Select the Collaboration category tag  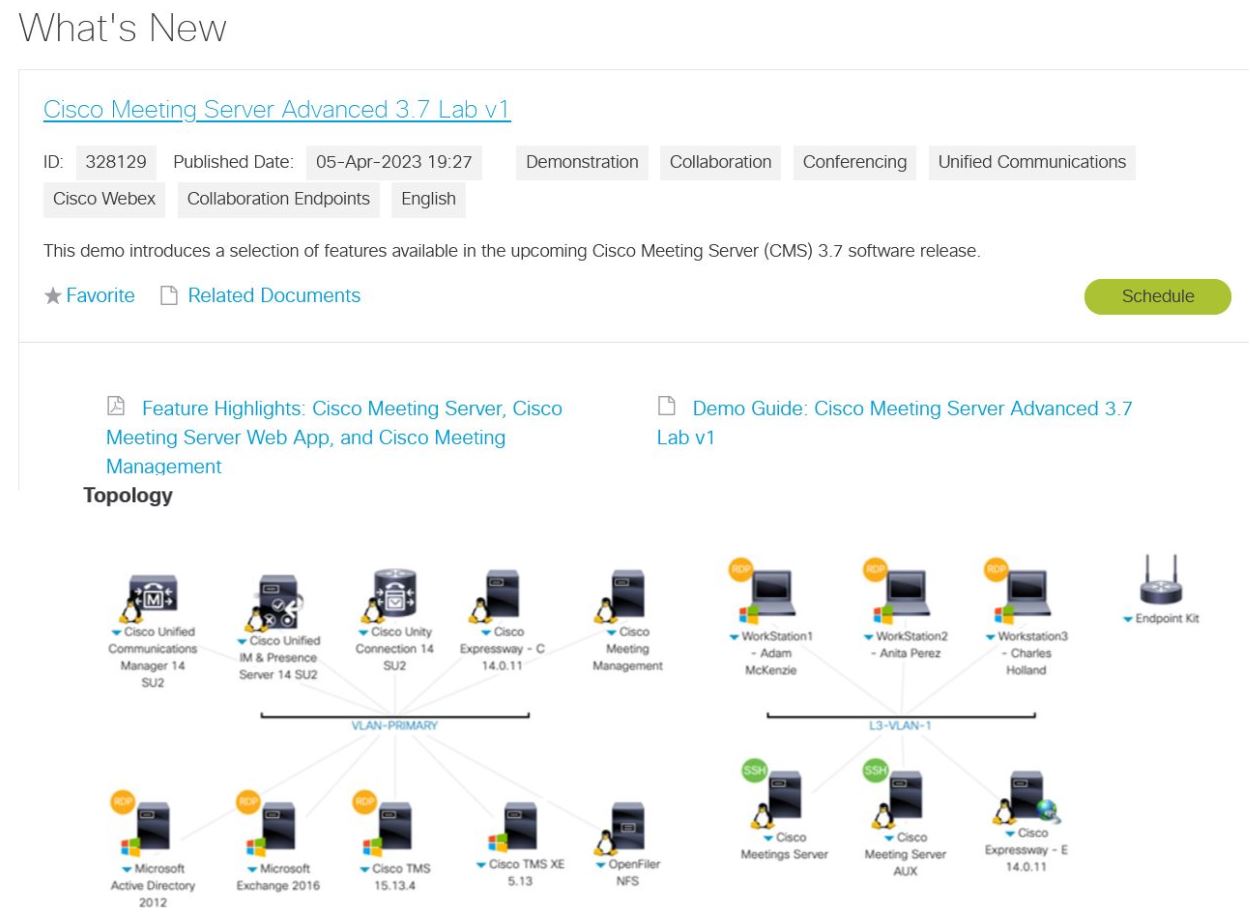pyautogui.click(x=719, y=162)
